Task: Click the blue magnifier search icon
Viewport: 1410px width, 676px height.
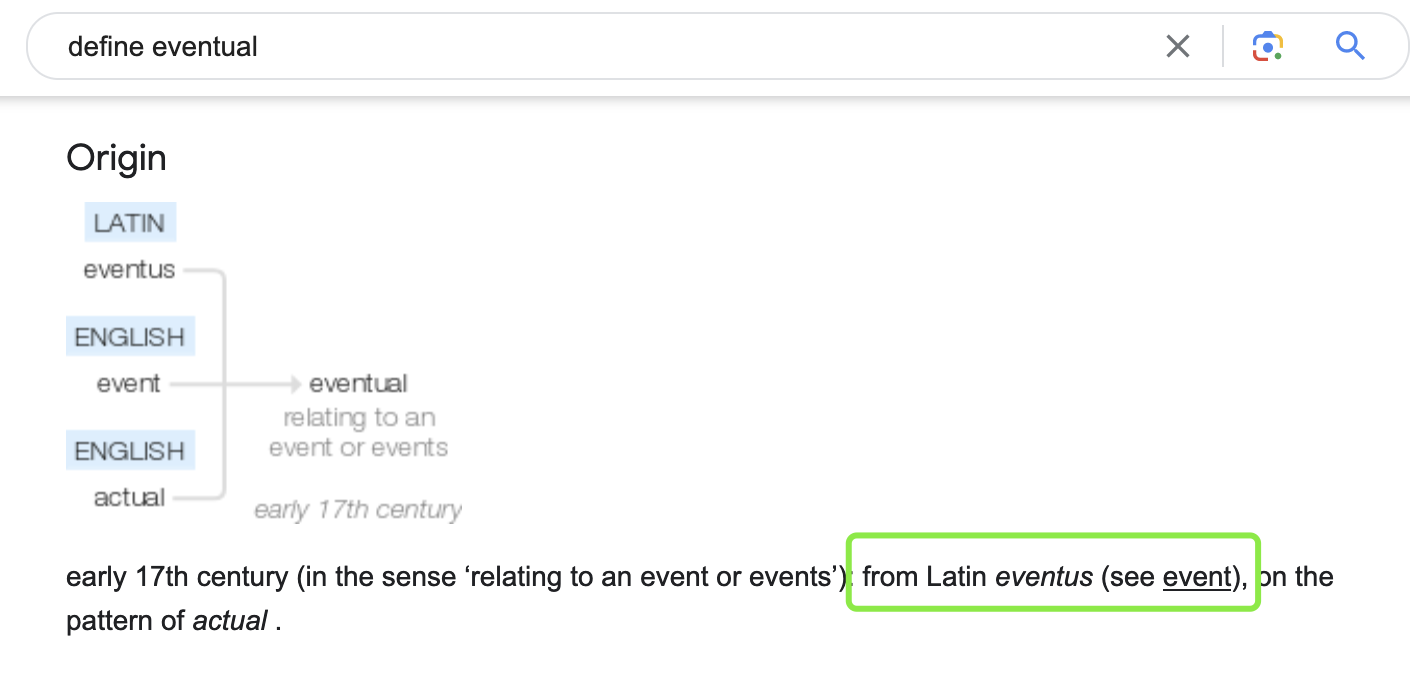Action: tap(1350, 46)
